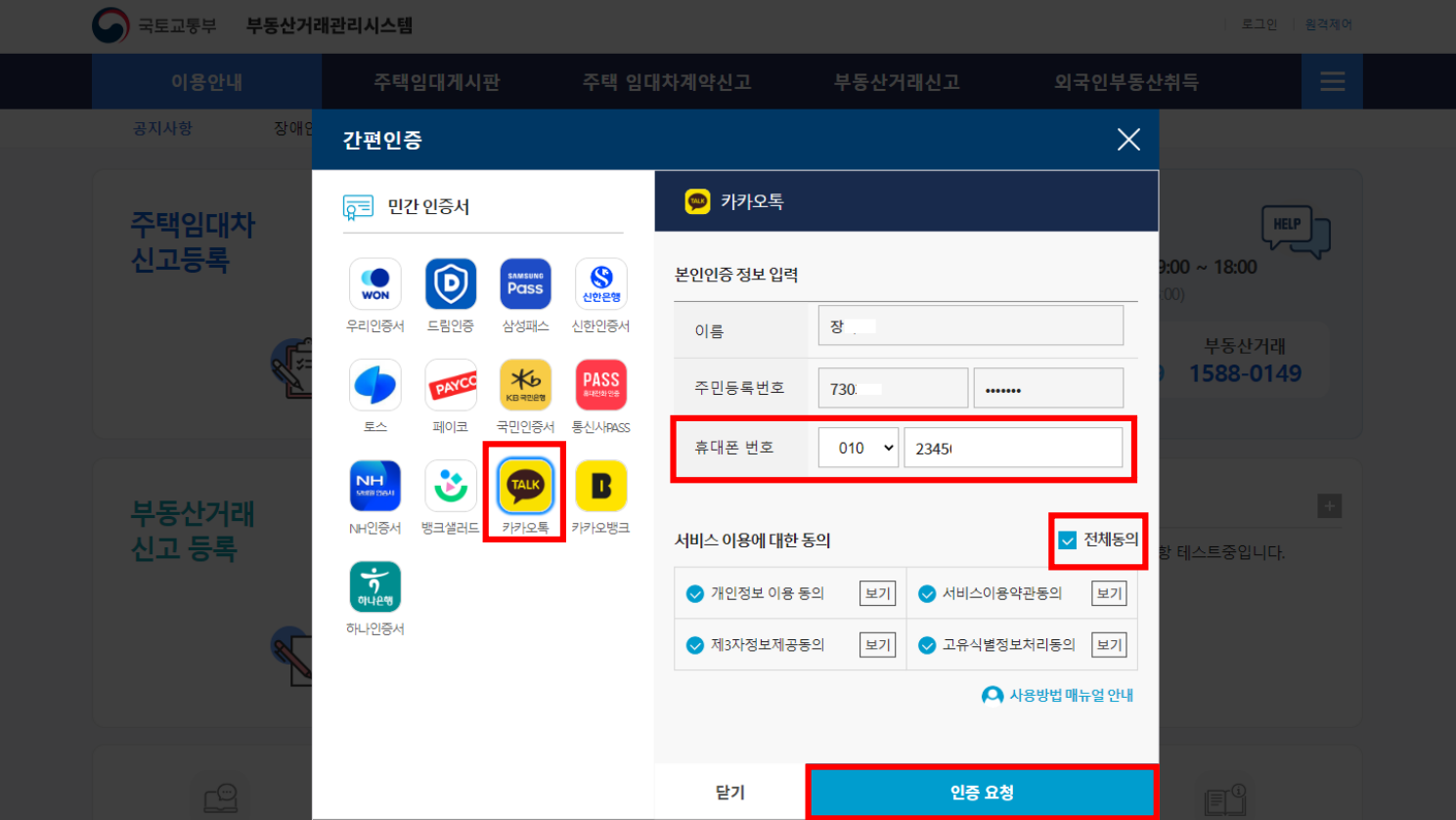Open the 010 phone prefix dropdown
The height and width of the screenshot is (820, 1456).
coord(859,448)
